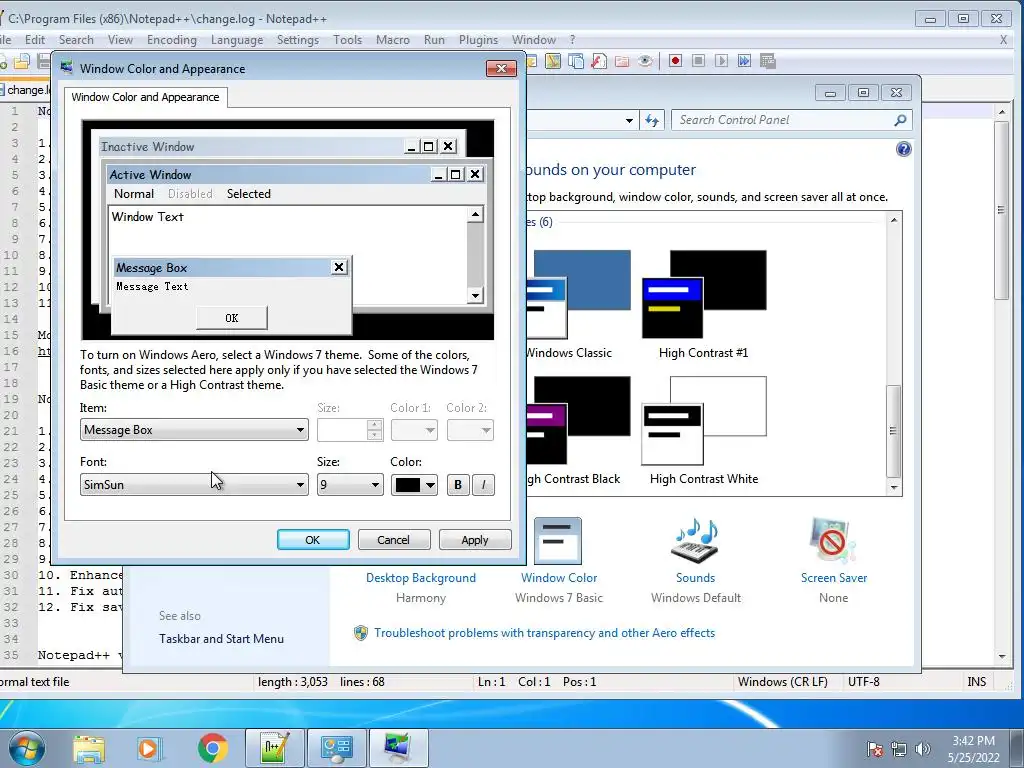Viewport: 1024px width, 768px height.
Task: Click the UTF-8 status bar entry
Action: pos(863,682)
